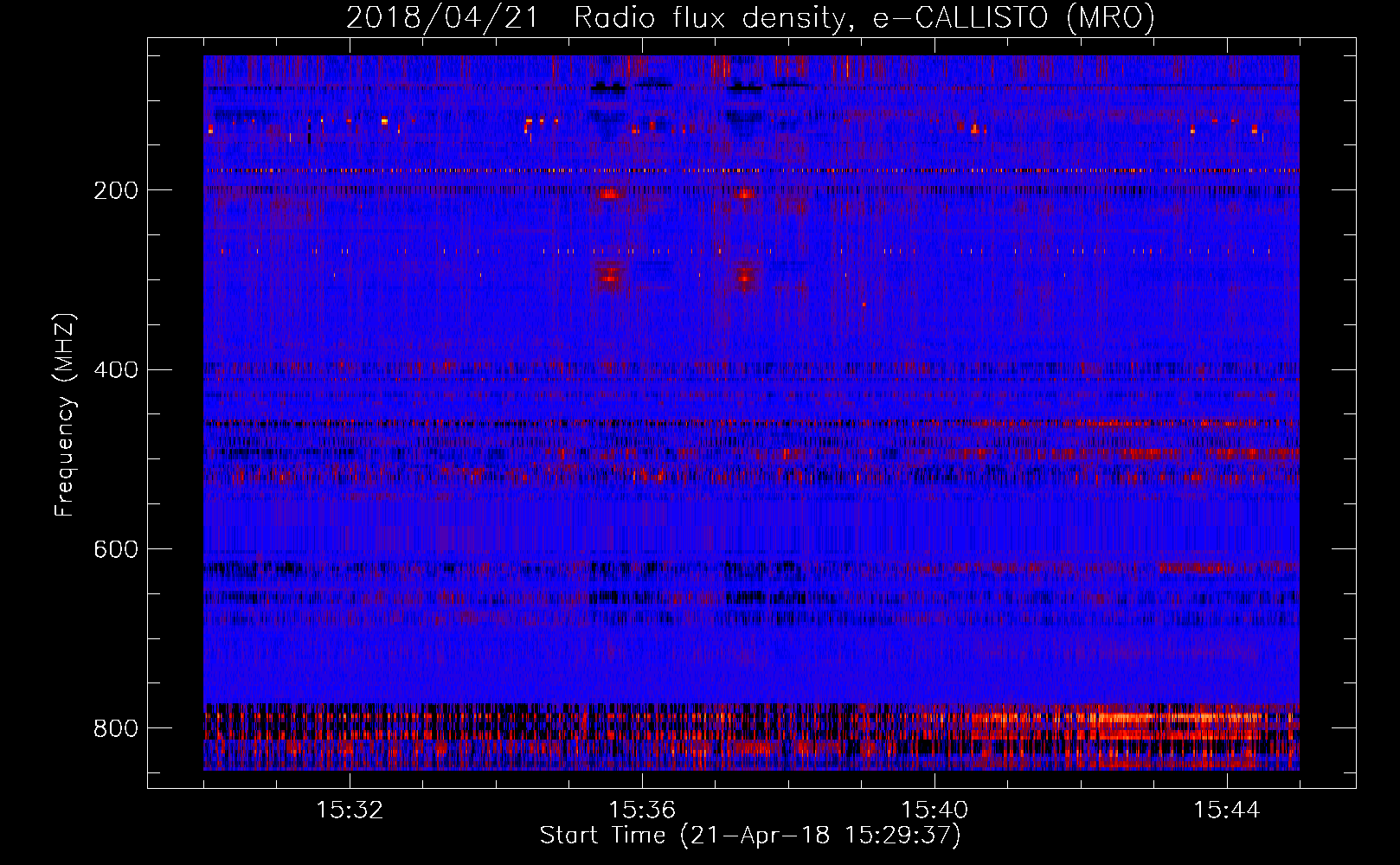Click the 'Start Time (21-Apr-18 15:29:37)' axis label
The height and width of the screenshot is (865, 1400).
click(750, 836)
